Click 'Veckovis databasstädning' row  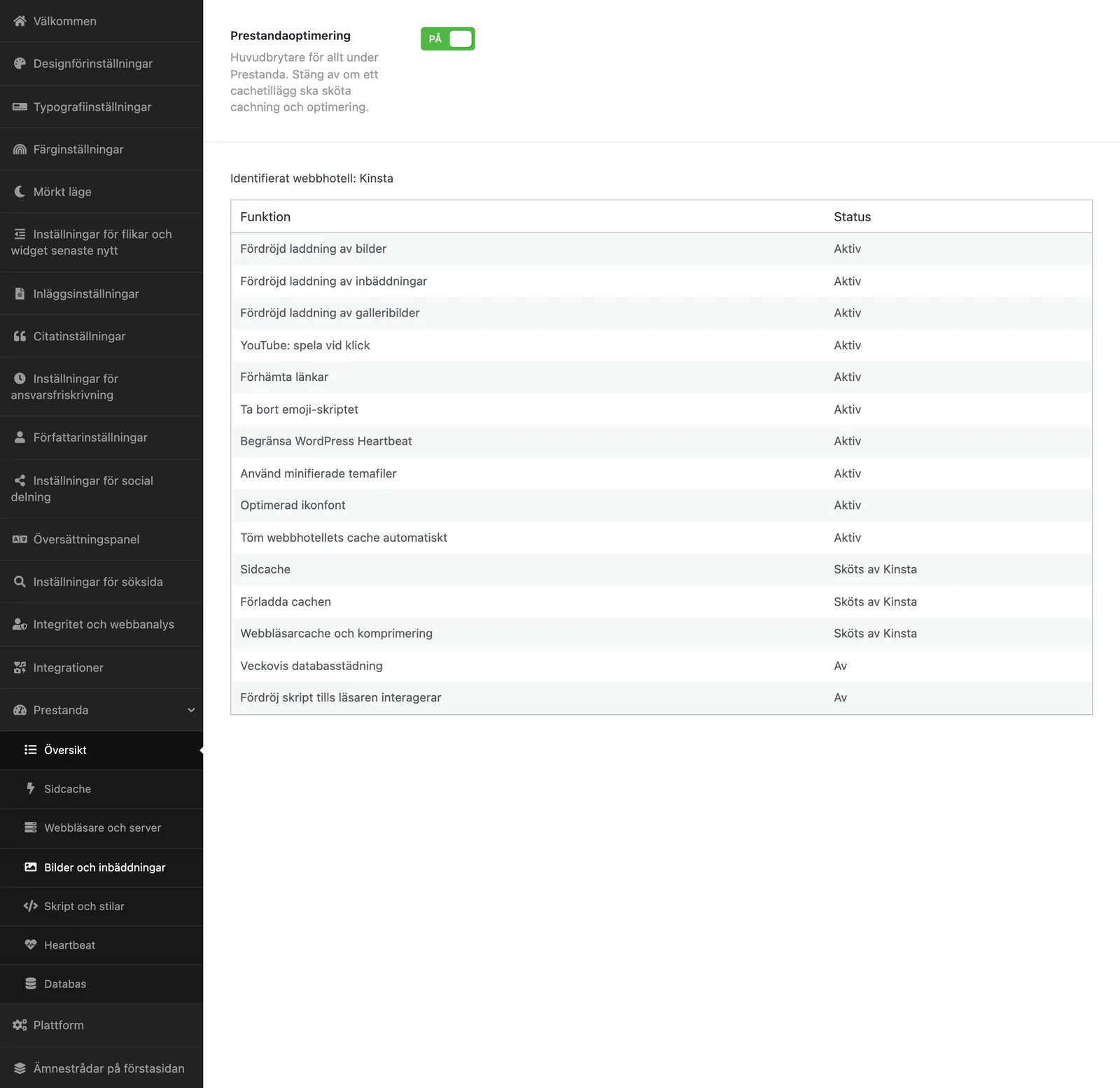(661, 666)
